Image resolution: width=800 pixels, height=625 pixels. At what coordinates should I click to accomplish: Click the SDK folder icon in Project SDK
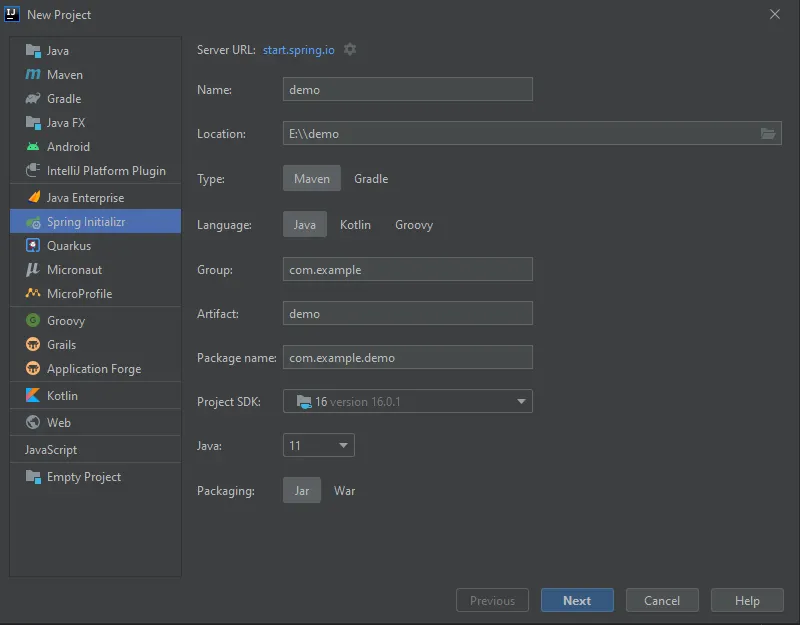(x=304, y=402)
